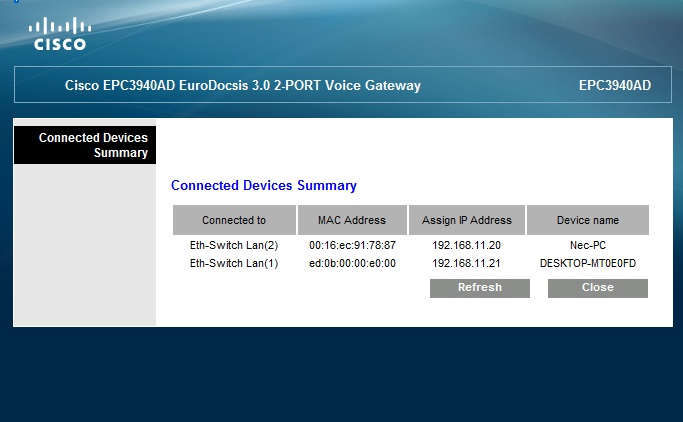Click the IP address 192.168.11.21
The image size is (683, 422).
click(466, 263)
